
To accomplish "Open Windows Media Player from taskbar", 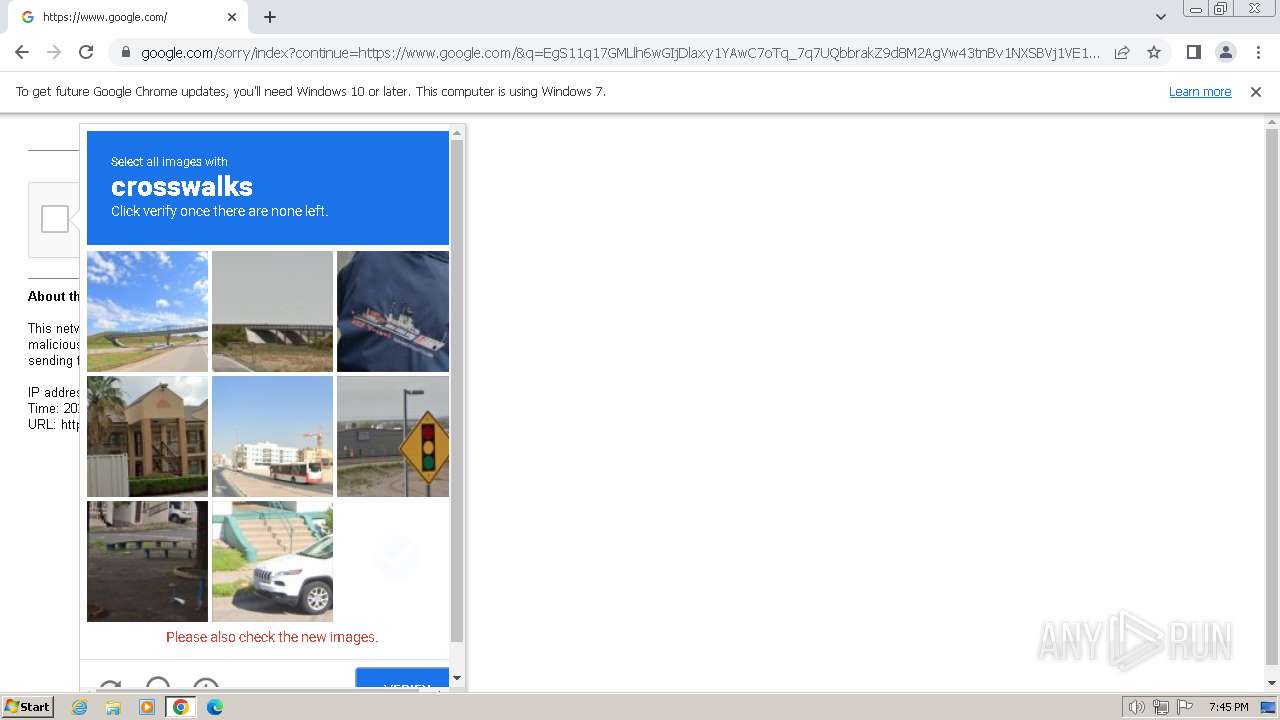I will pyautogui.click(x=147, y=707).
